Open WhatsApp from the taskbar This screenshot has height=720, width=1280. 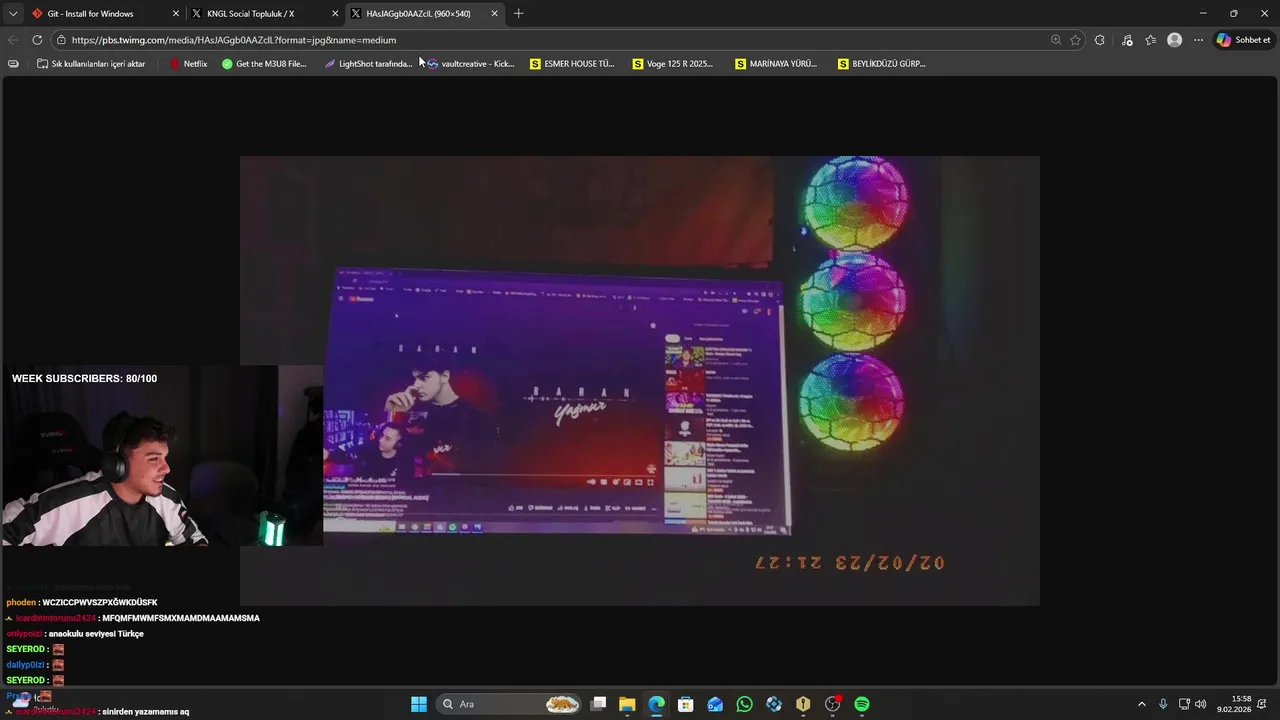[x=744, y=704]
